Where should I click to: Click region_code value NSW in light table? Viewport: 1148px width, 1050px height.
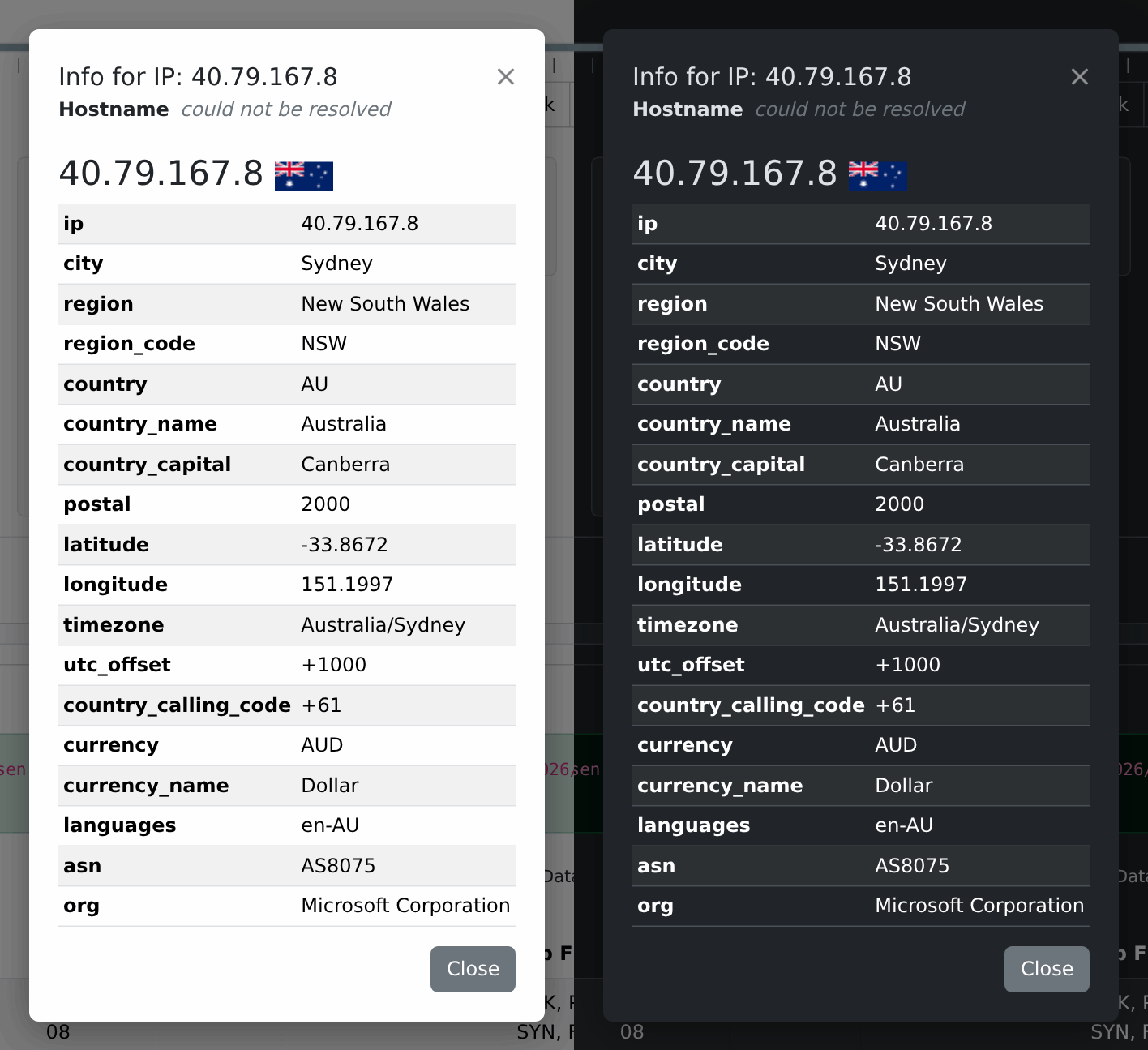pyautogui.click(x=324, y=344)
